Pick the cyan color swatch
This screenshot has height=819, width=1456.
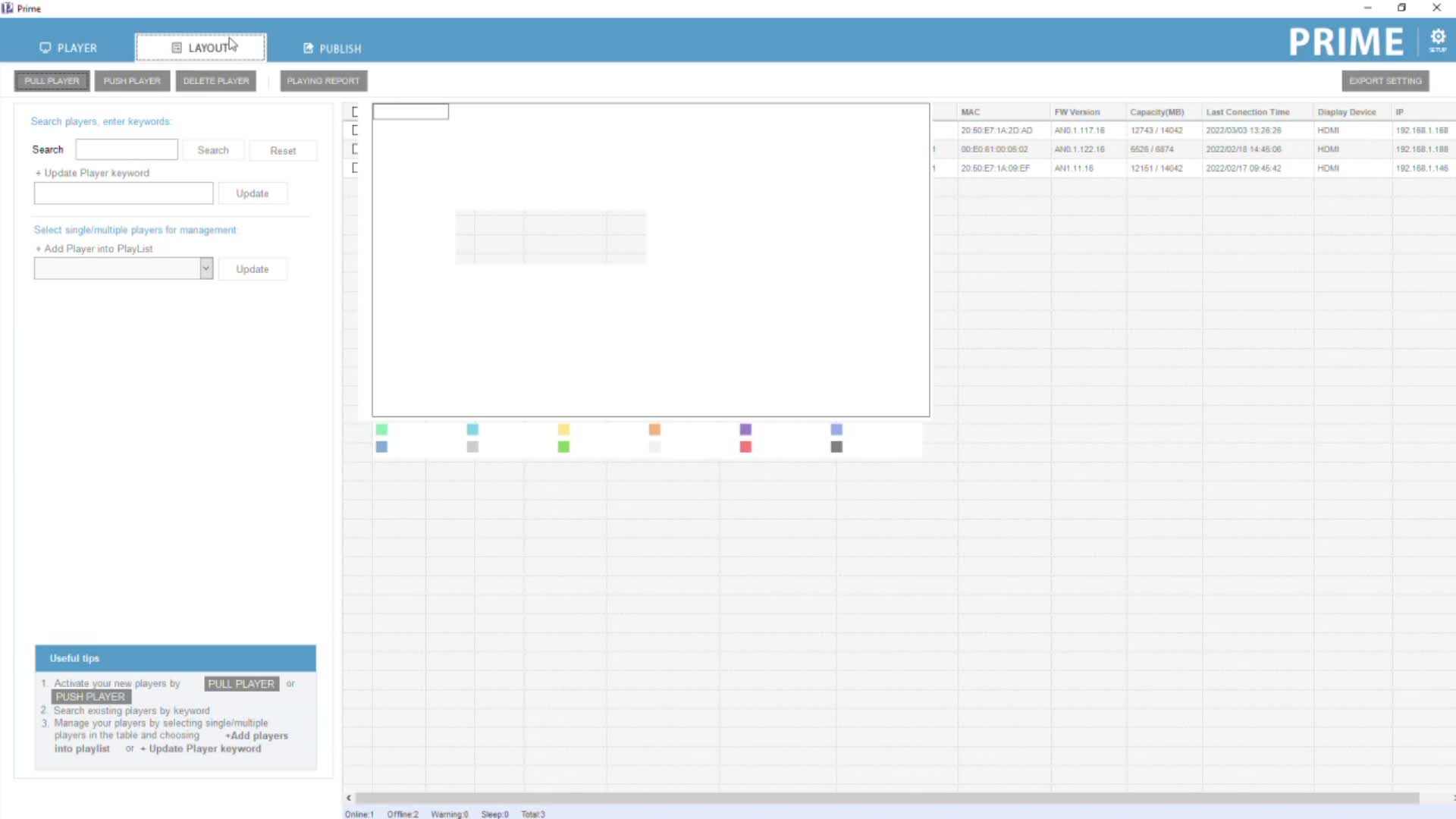pos(472,430)
